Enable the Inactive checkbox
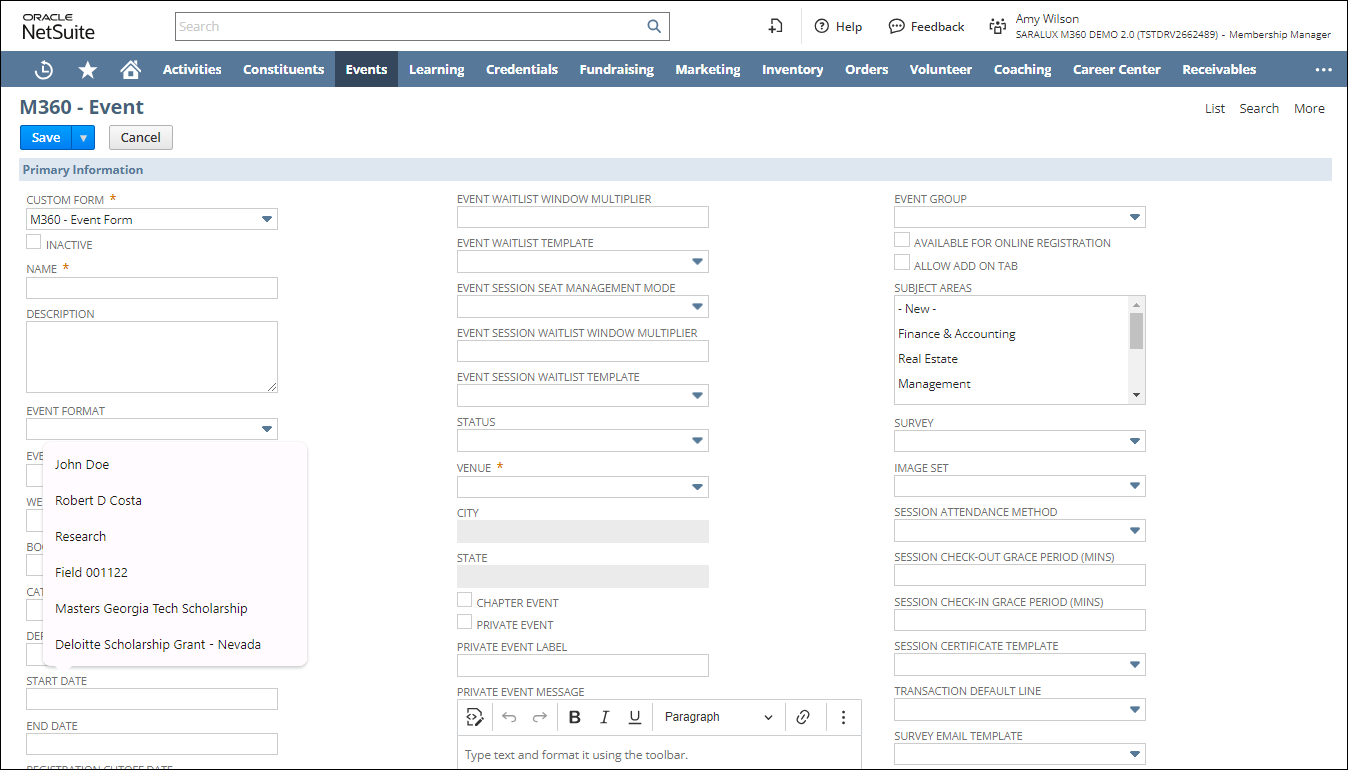1348x770 pixels. tap(34, 242)
